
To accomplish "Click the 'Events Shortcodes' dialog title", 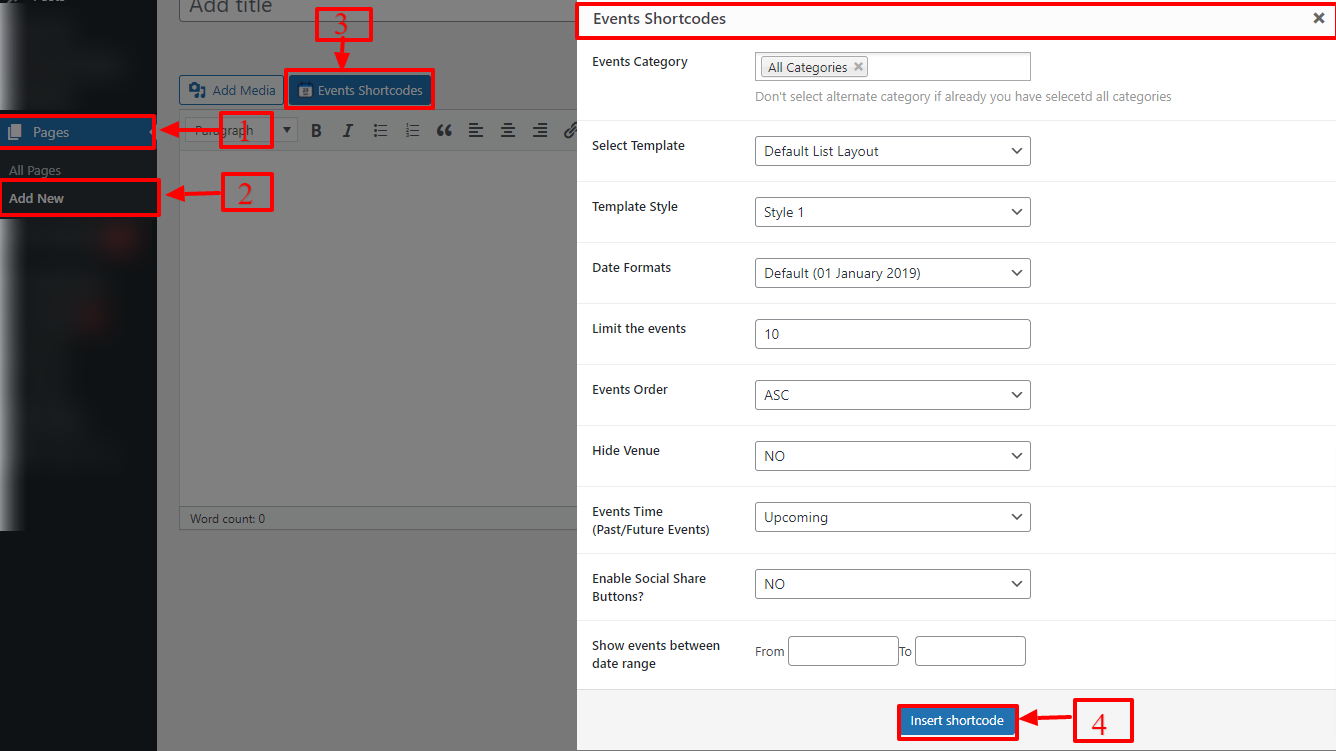I will 660,18.
